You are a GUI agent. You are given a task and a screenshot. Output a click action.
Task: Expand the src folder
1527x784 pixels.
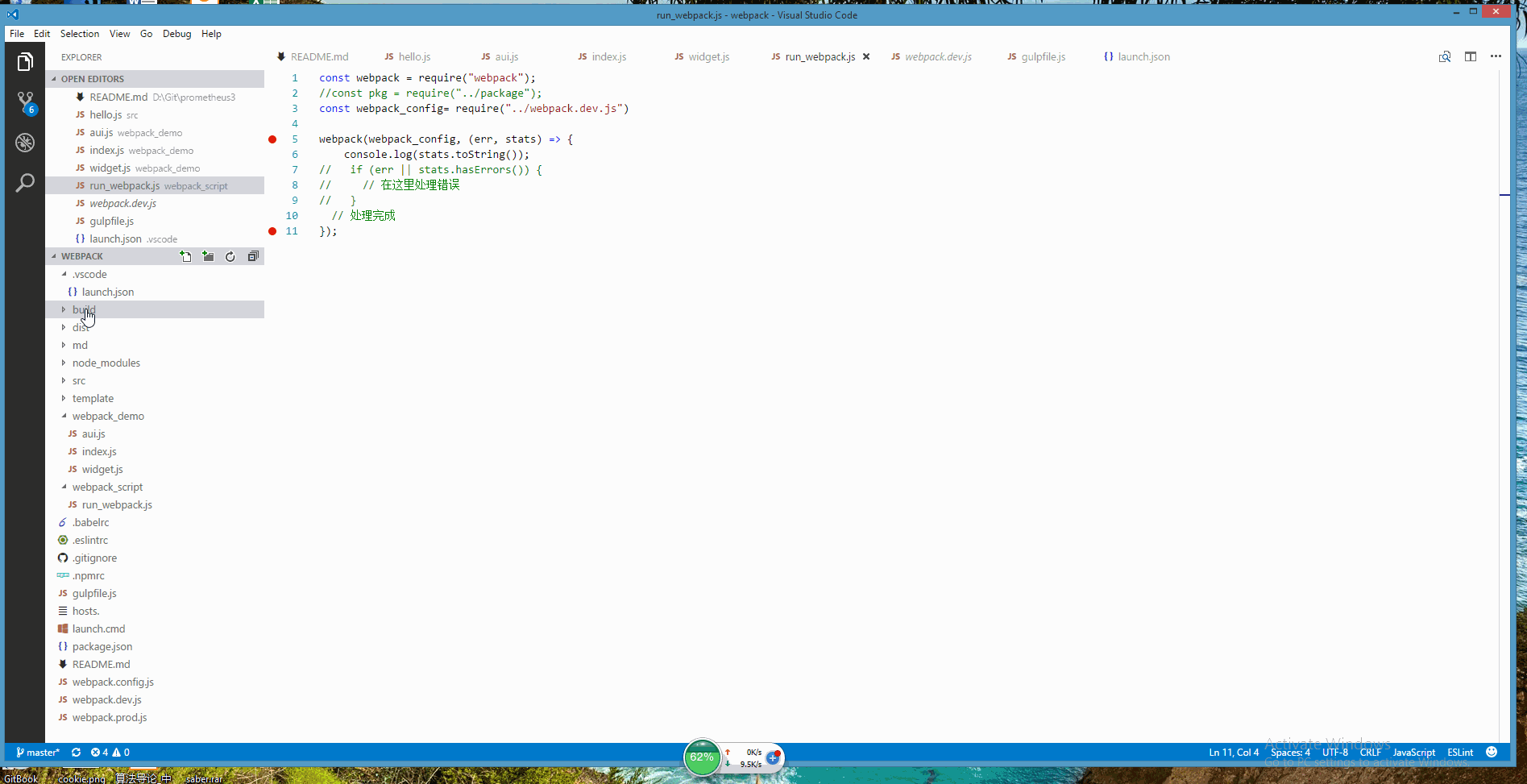(x=155, y=380)
